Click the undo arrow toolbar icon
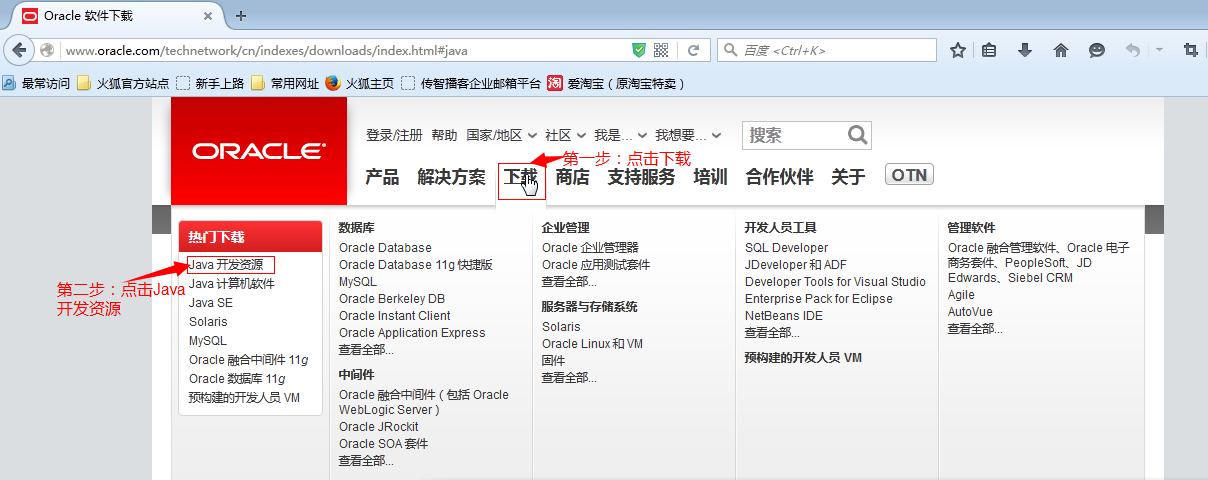This screenshot has width=1208, height=480. tap(1133, 50)
